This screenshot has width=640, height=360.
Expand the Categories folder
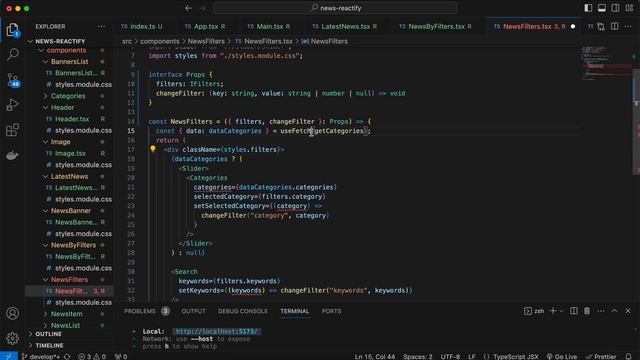[69, 96]
